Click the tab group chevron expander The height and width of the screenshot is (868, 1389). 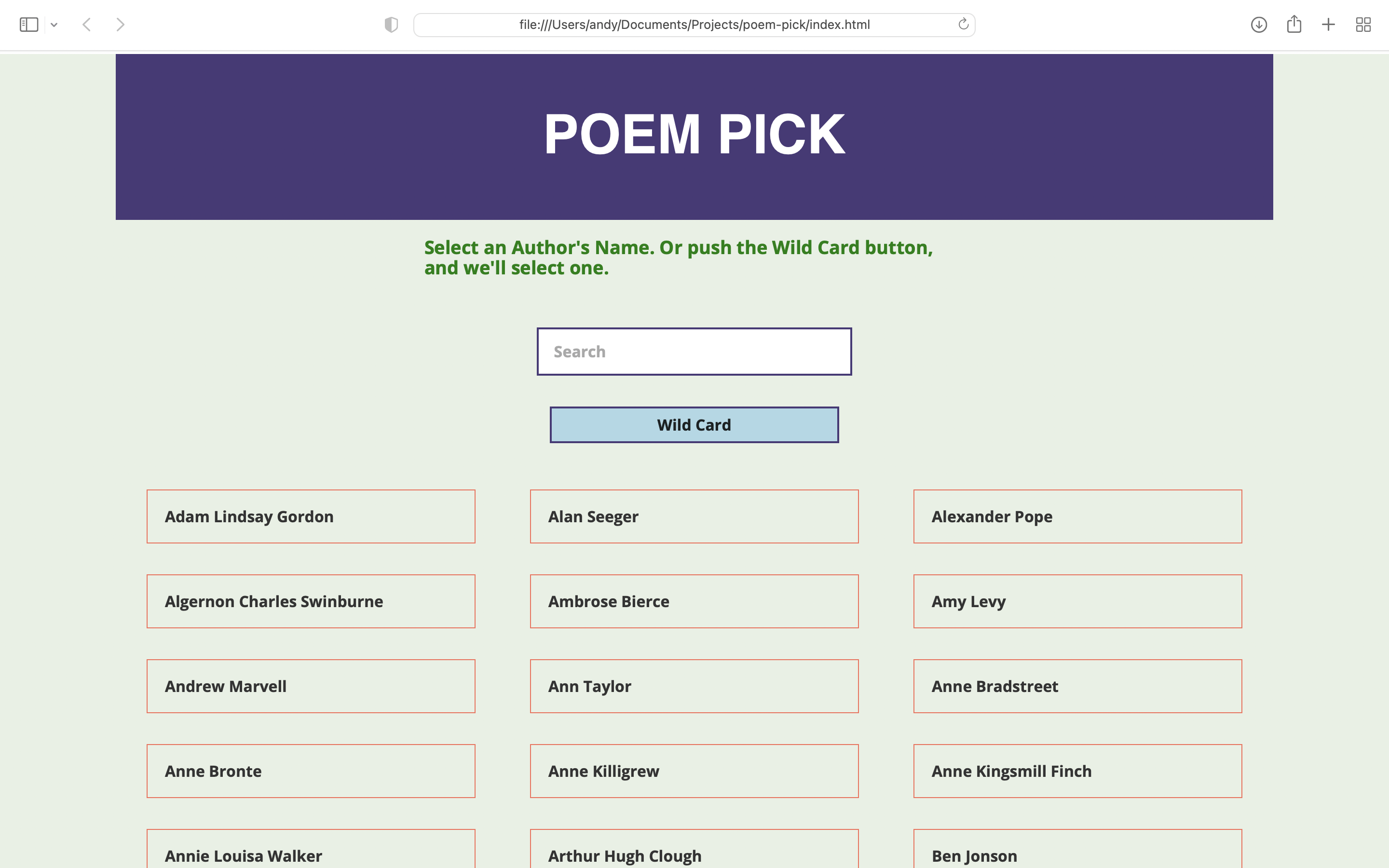coord(54,25)
